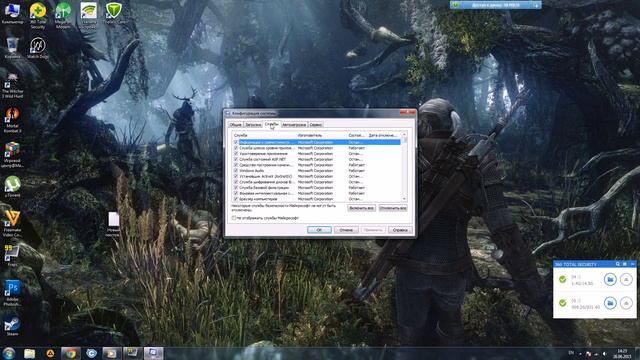Image resolution: width=640 pixels, height=360 pixels.
Task: Open the Корзина recycle bin icon
Action: (x=12, y=48)
